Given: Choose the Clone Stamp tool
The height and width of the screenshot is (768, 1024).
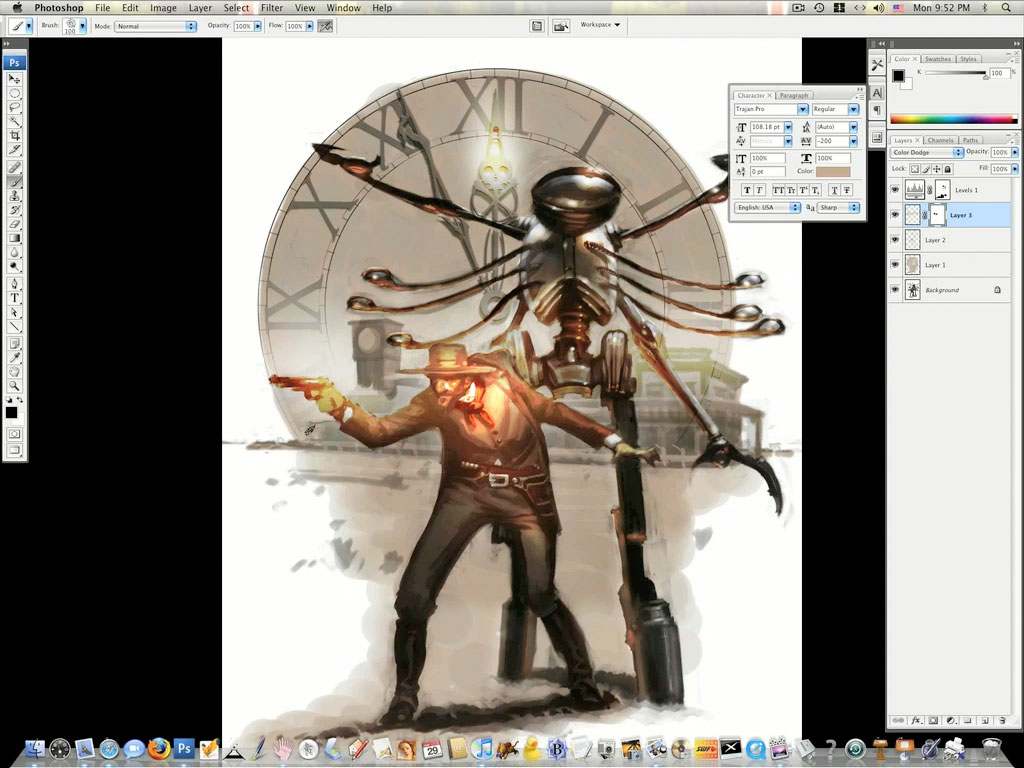Looking at the screenshot, I should pos(15,195).
